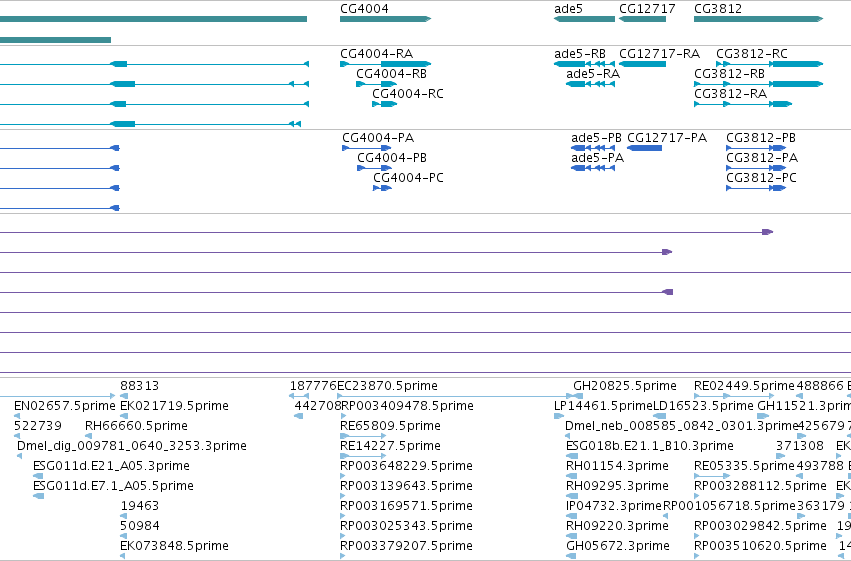This screenshot has width=851, height=561.
Task: Select protein CG4004-PA
Action: pyautogui.click(x=366, y=148)
